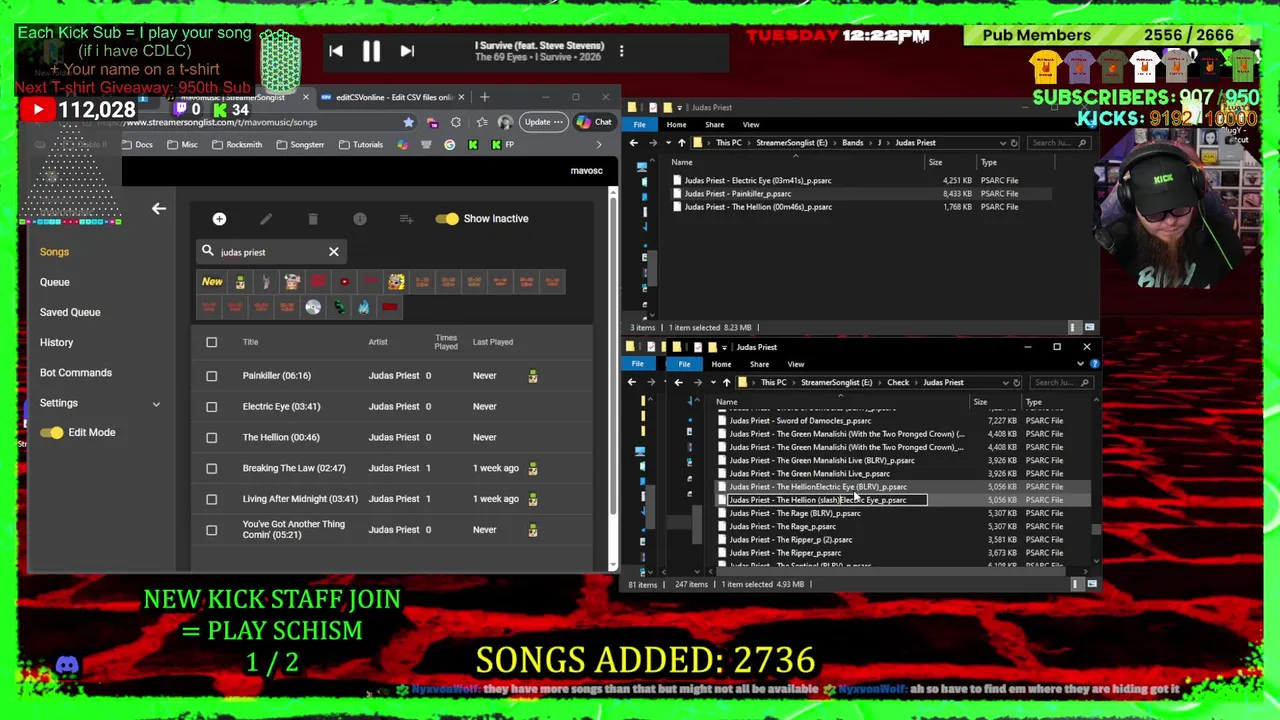The image size is (1280, 720).
Task: Check Breaking The Law (02:47) checkbox
Action: coord(211,468)
